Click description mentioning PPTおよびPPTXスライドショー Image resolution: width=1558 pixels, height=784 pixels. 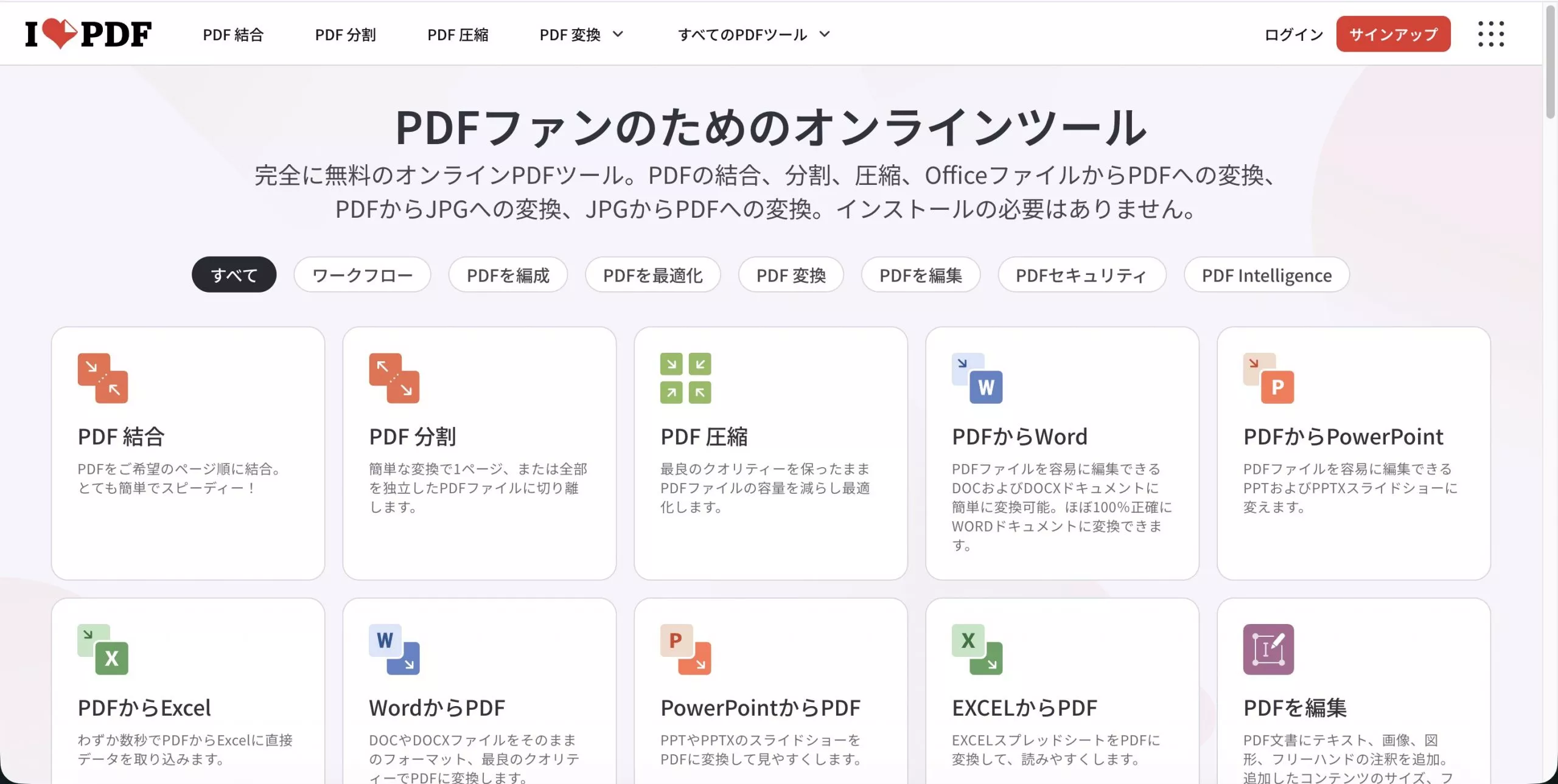(x=1350, y=488)
